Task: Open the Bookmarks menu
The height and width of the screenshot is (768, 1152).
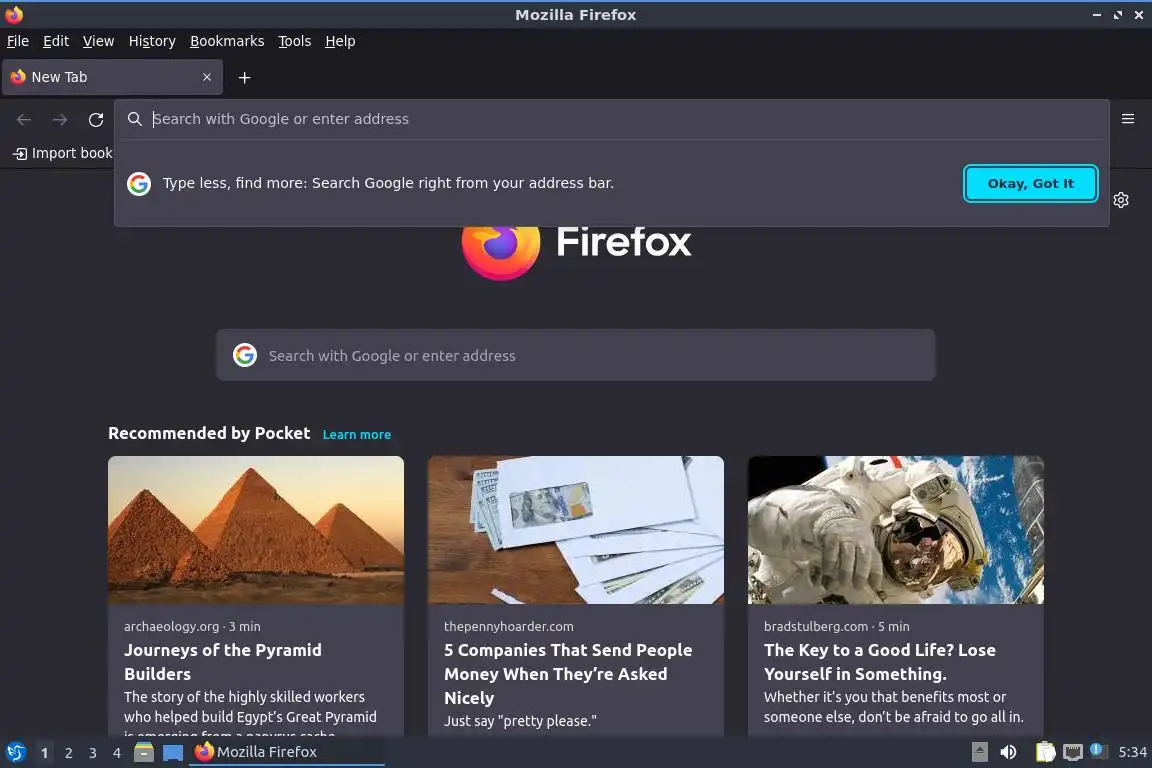Action: [227, 41]
